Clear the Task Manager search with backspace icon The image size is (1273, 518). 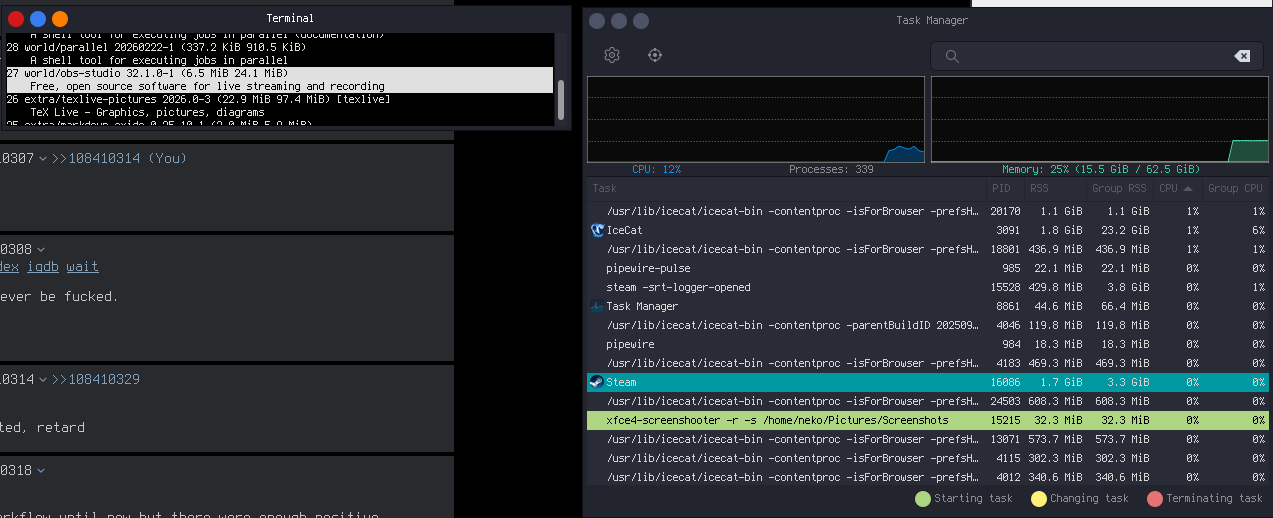click(1242, 56)
